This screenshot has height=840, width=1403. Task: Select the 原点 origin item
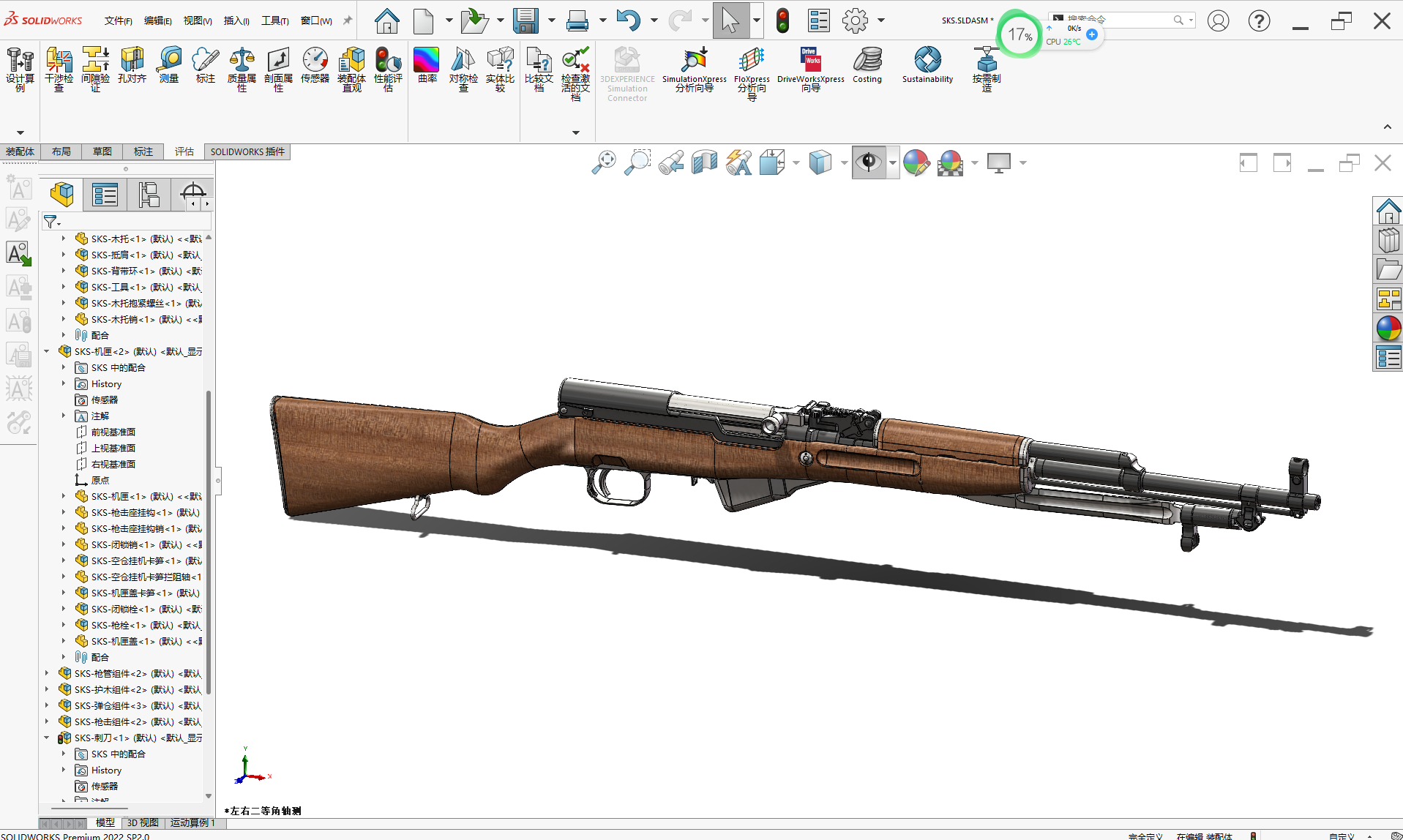(92, 480)
